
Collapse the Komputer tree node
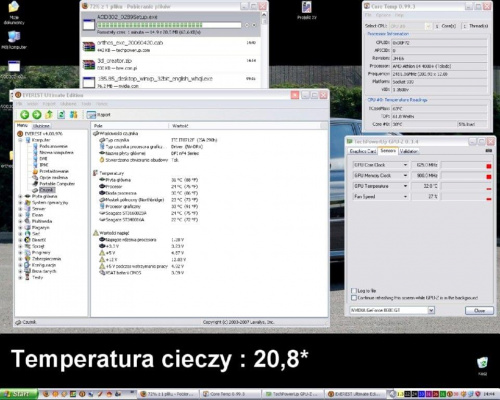tap(20, 140)
